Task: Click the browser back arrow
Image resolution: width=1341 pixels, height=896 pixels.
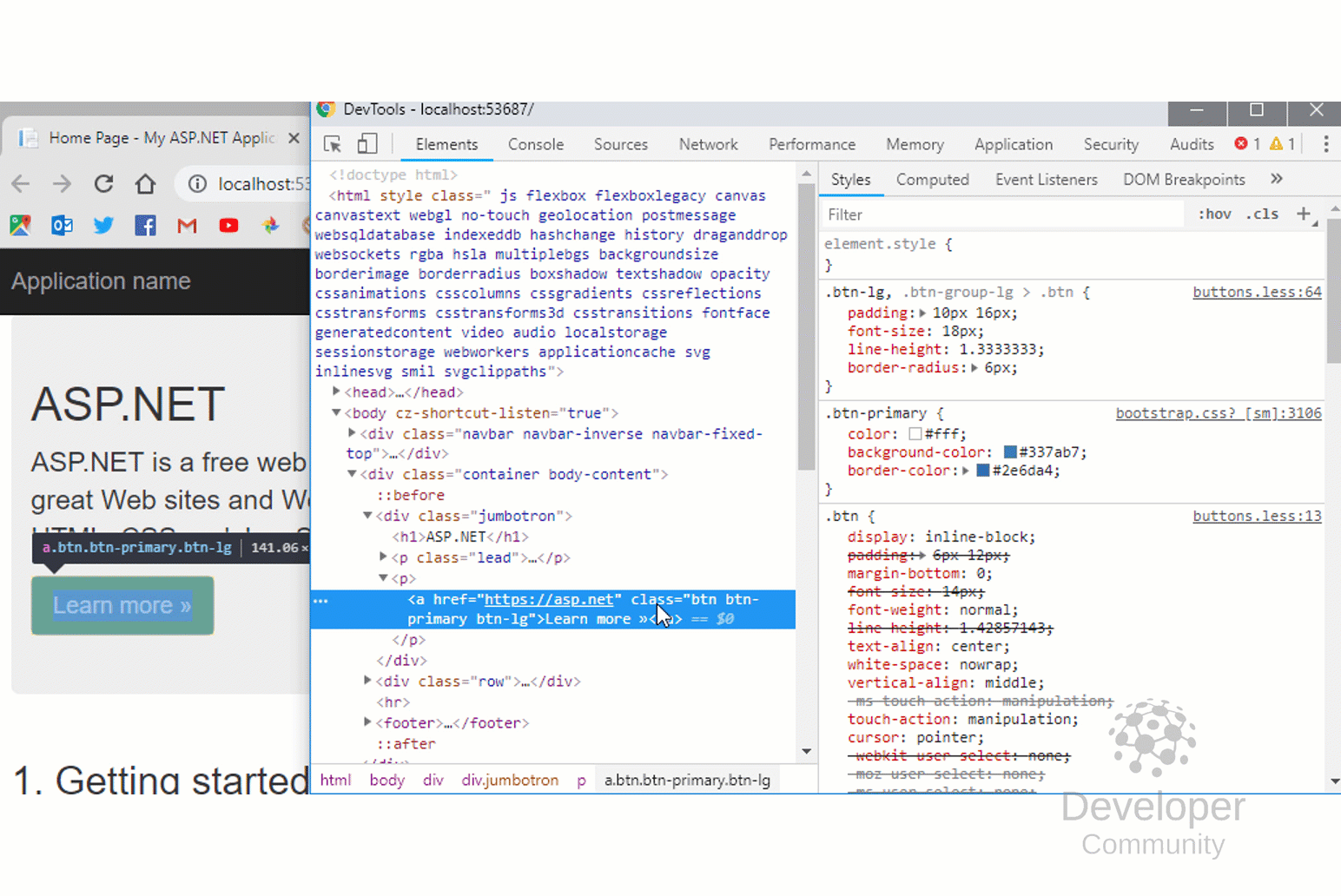Action: (21, 184)
